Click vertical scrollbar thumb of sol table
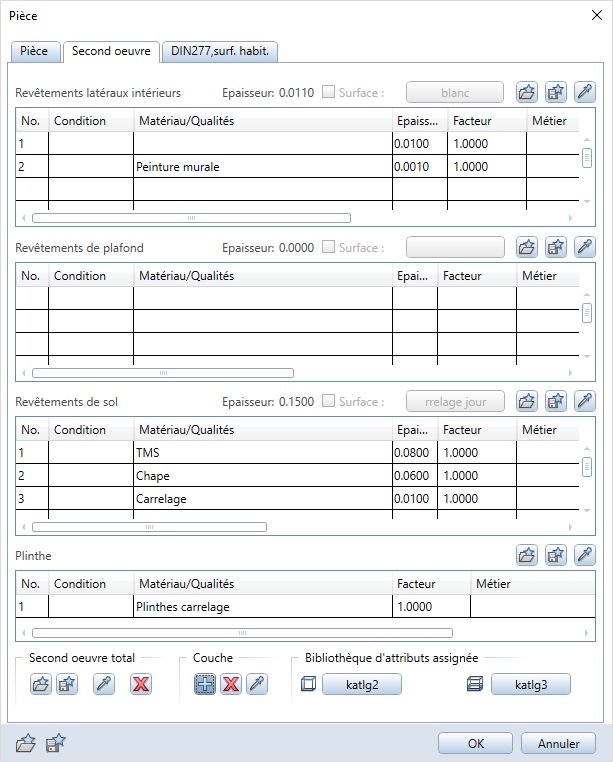The width and height of the screenshot is (613, 762). (587, 467)
